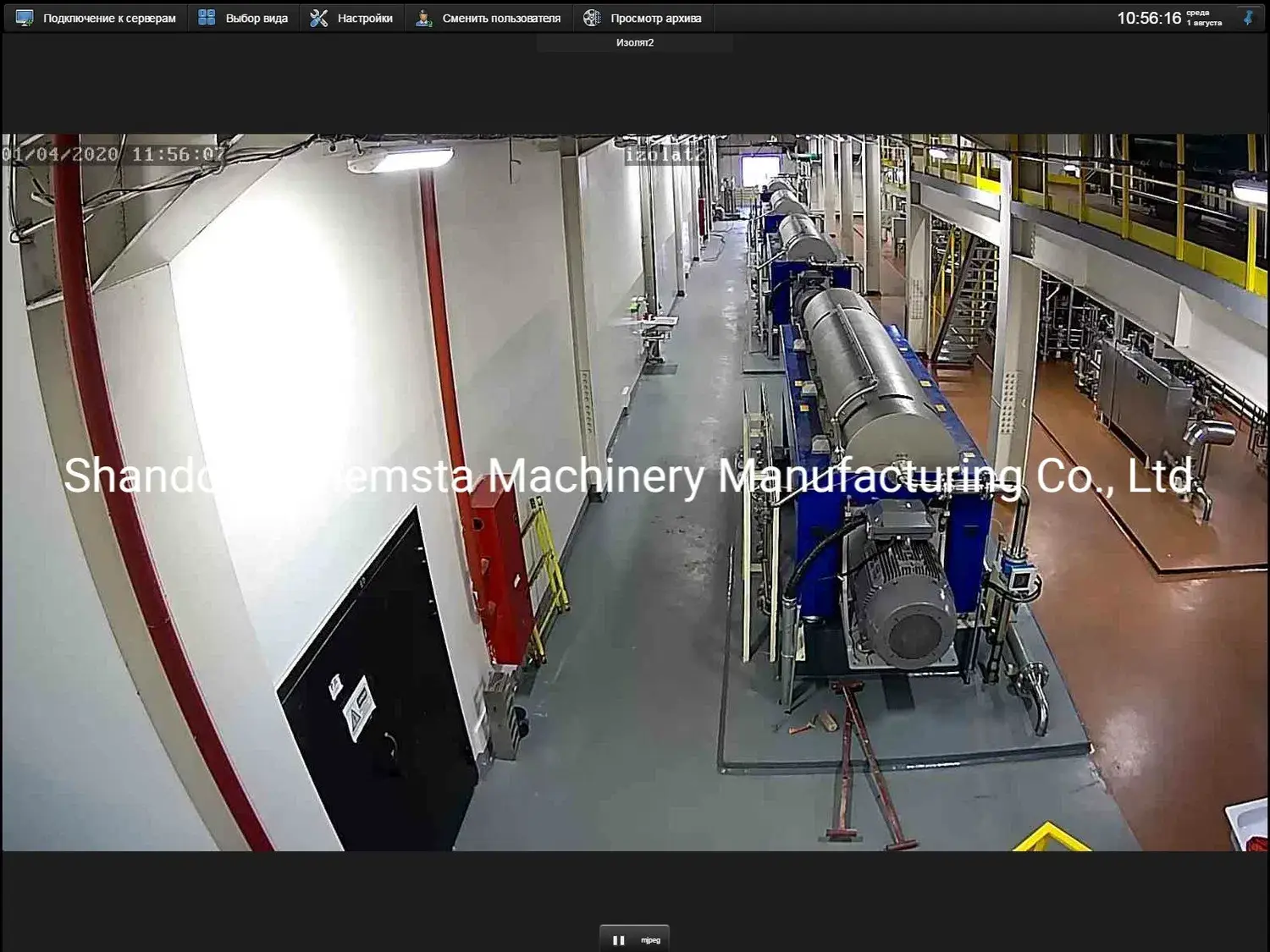Select the Изолят2 camera title
The width and height of the screenshot is (1270, 952).
tap(635, 42)
